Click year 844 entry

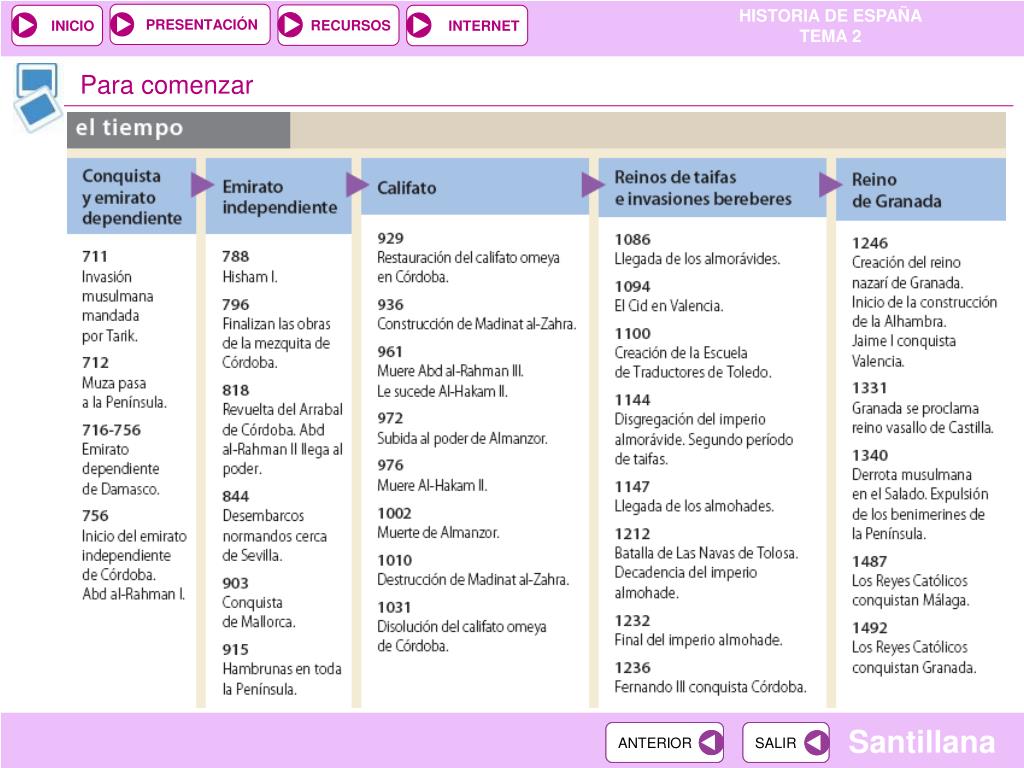[274, 526]
